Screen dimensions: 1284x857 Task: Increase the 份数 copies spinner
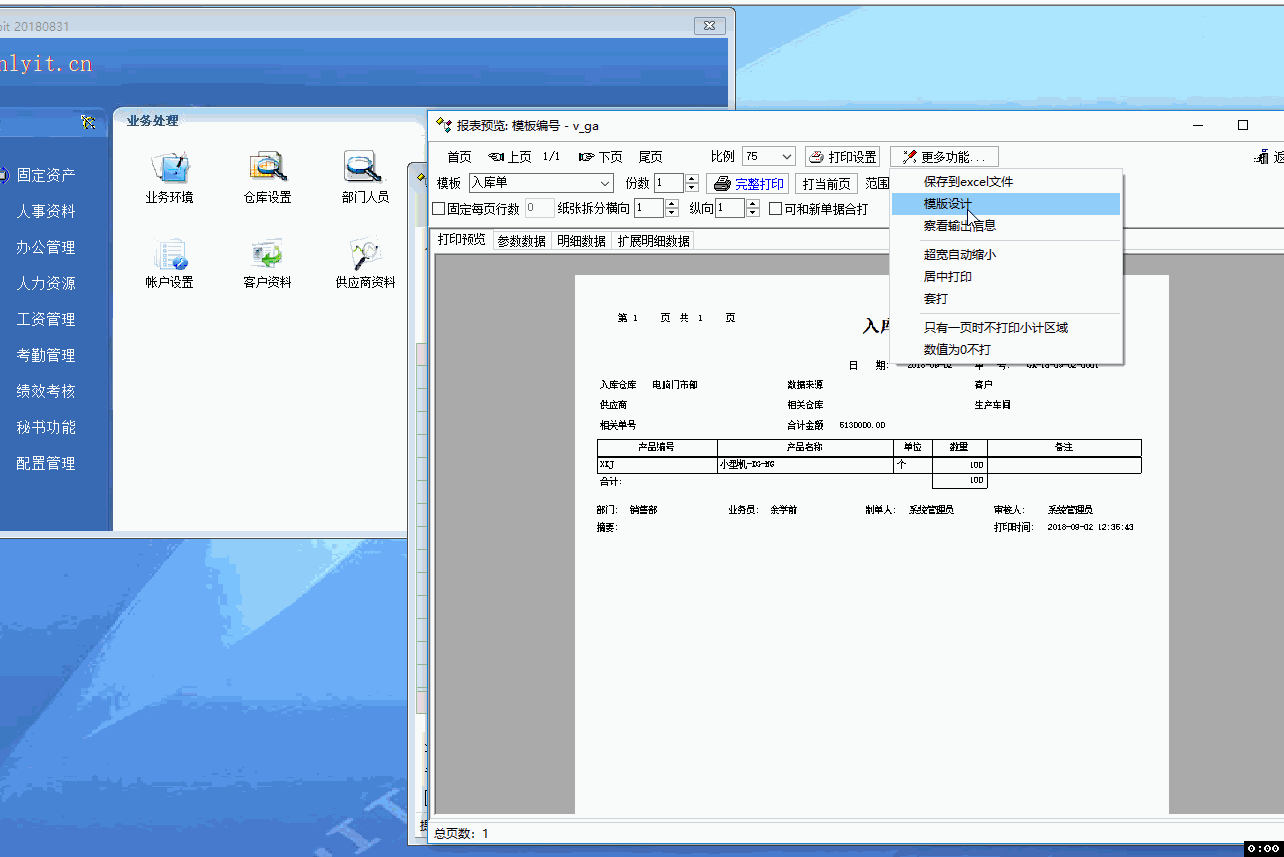coord(692,179)
